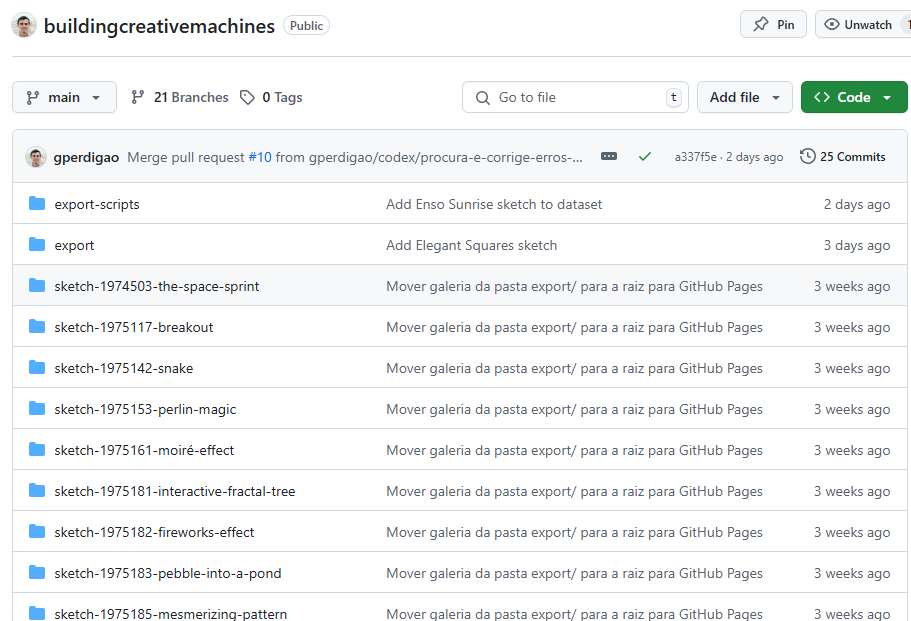This screenshot has height=621, width=911.
Task: Open sketch-1975185-mesmerizing-pattern folder
Action: (x=171, y=614)
